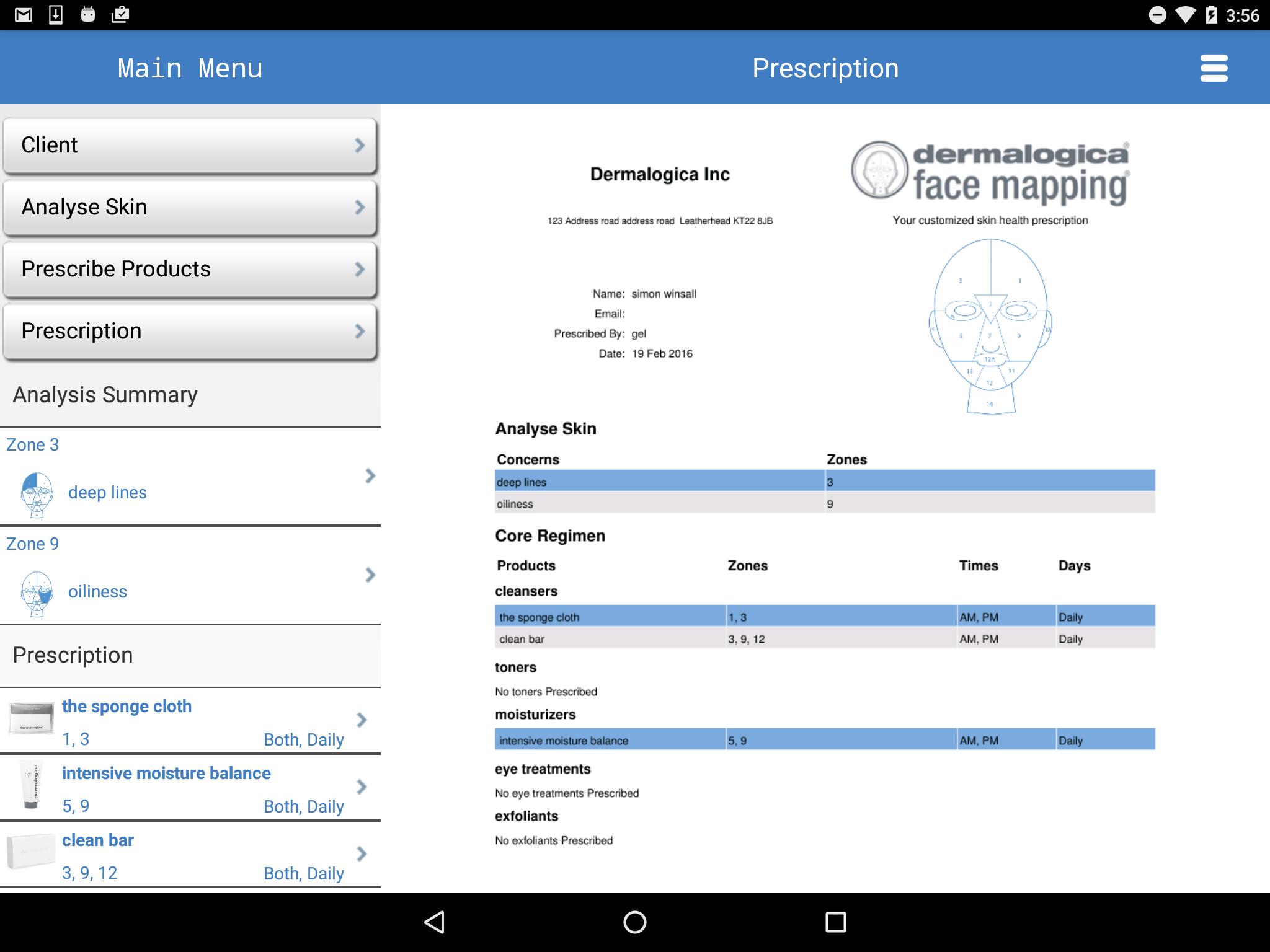Tap intensive moisture balance row in moisturizers table

[x=825, y=739]
